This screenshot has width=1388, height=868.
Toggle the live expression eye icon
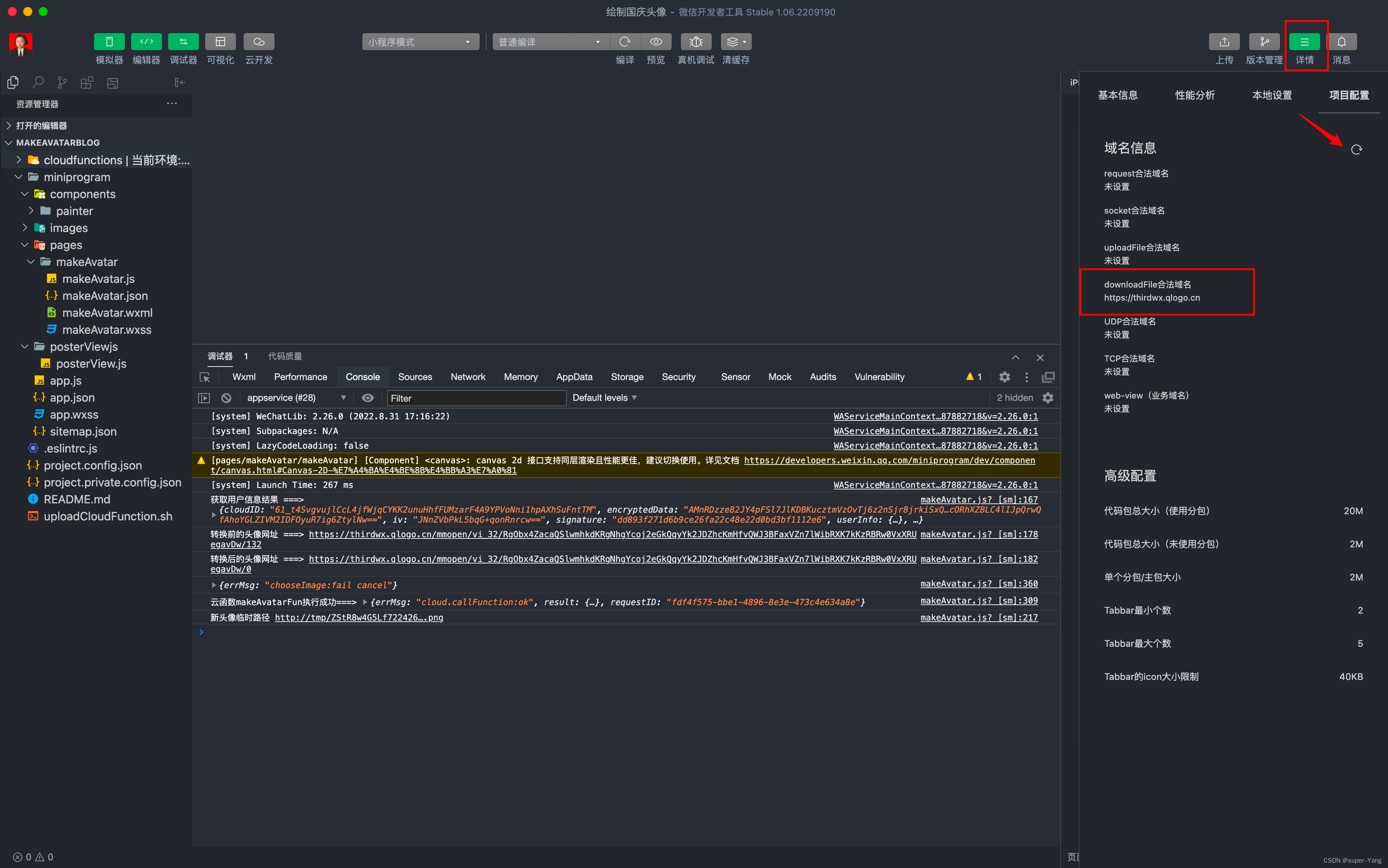pyautogui.click(x=367, y=398)
